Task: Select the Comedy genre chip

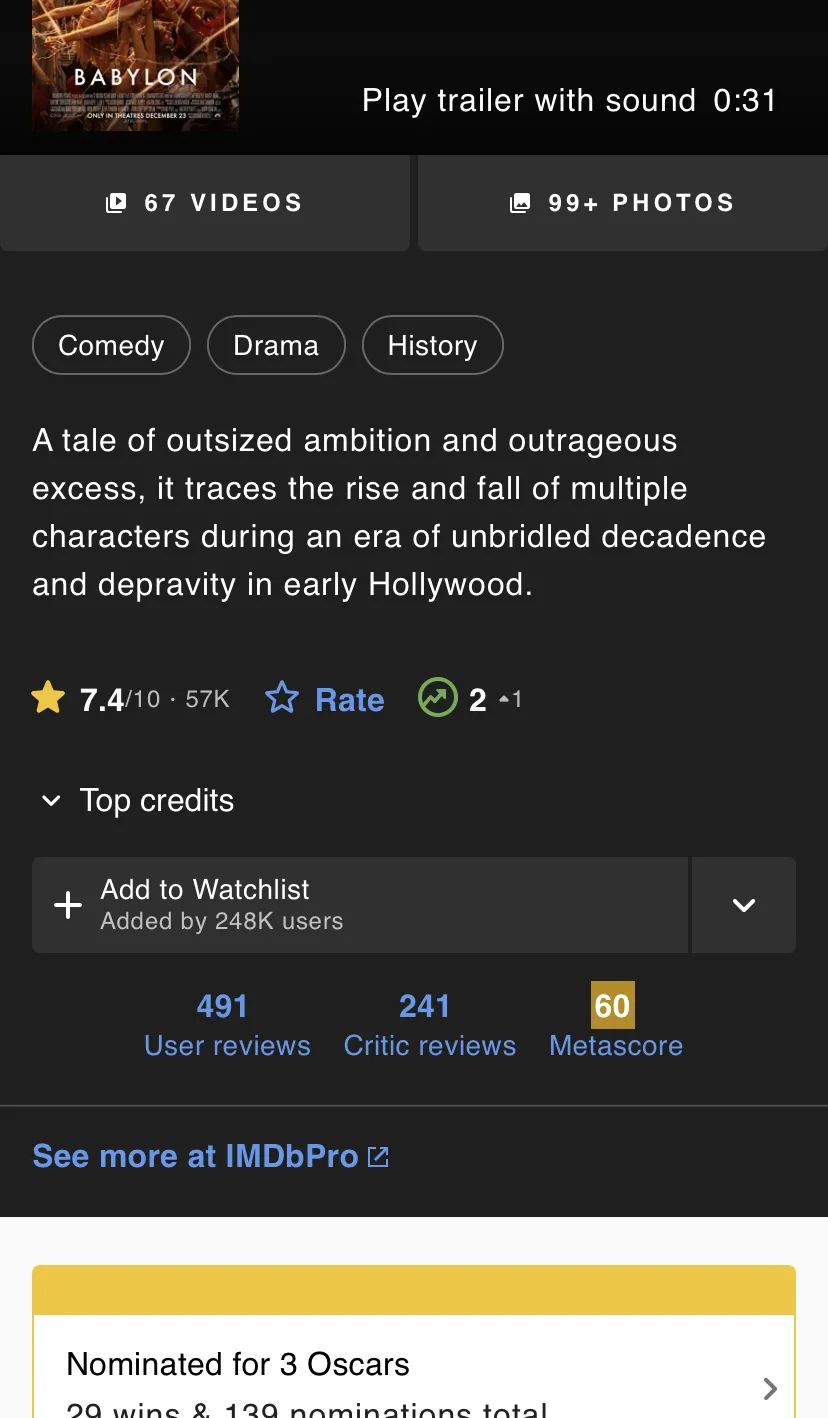Action: click(x=111, y=345)
